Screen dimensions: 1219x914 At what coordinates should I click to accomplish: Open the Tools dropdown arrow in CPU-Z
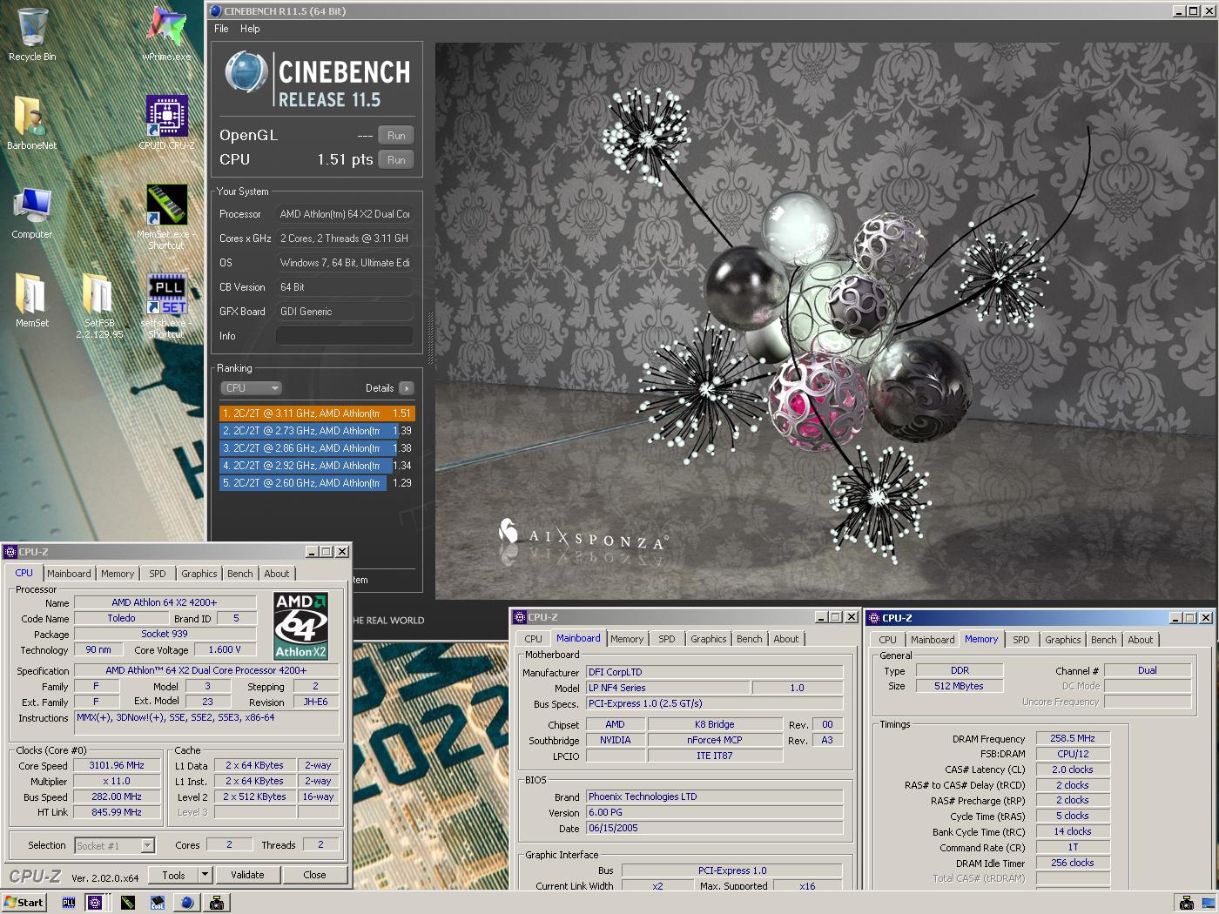point(205,875)
